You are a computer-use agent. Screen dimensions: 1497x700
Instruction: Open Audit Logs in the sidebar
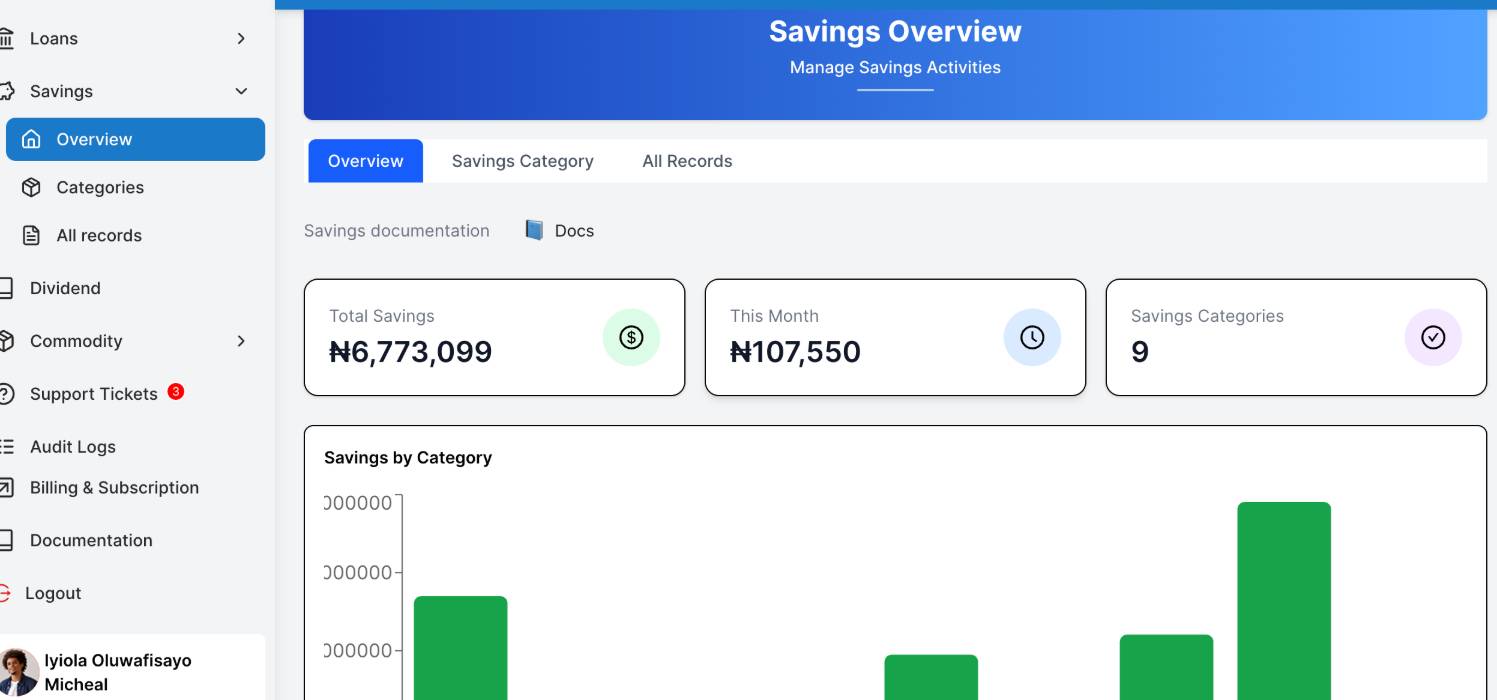pos(73,447)
